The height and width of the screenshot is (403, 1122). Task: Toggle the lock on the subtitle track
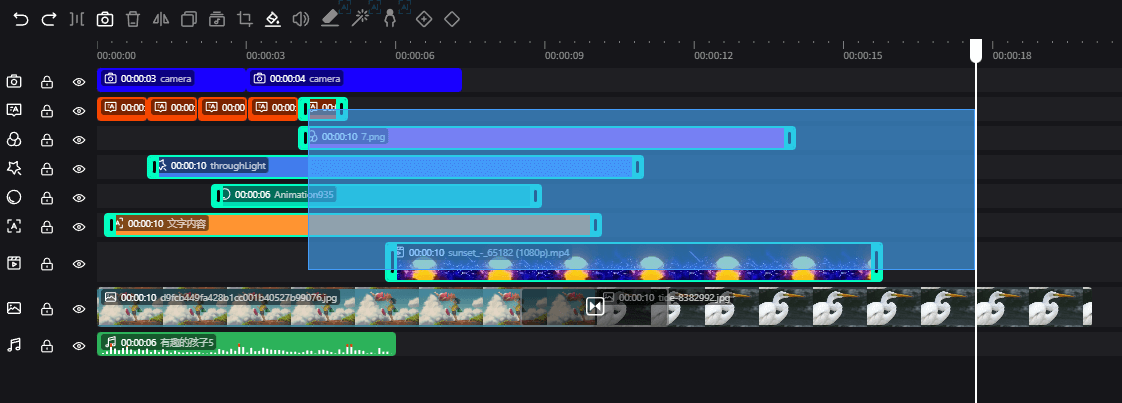point(47,110)
